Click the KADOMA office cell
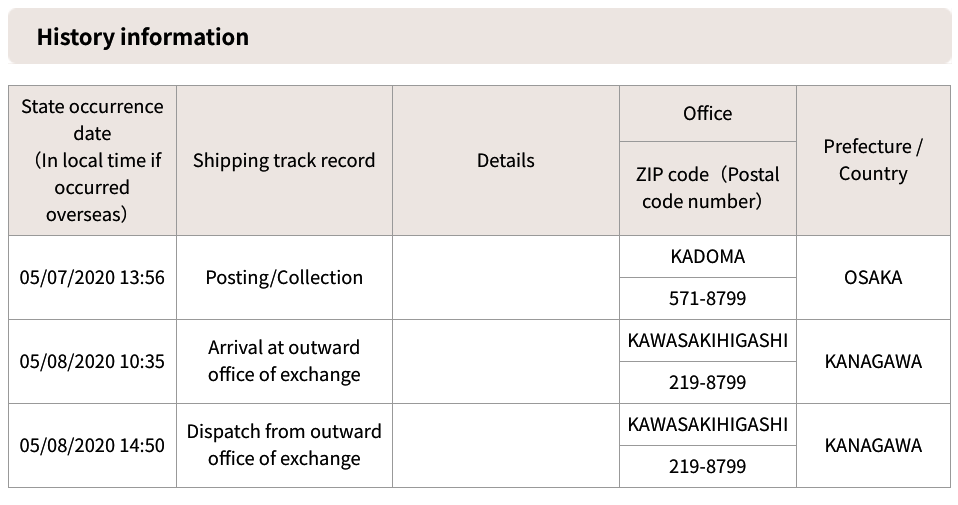 click(708, 256)
